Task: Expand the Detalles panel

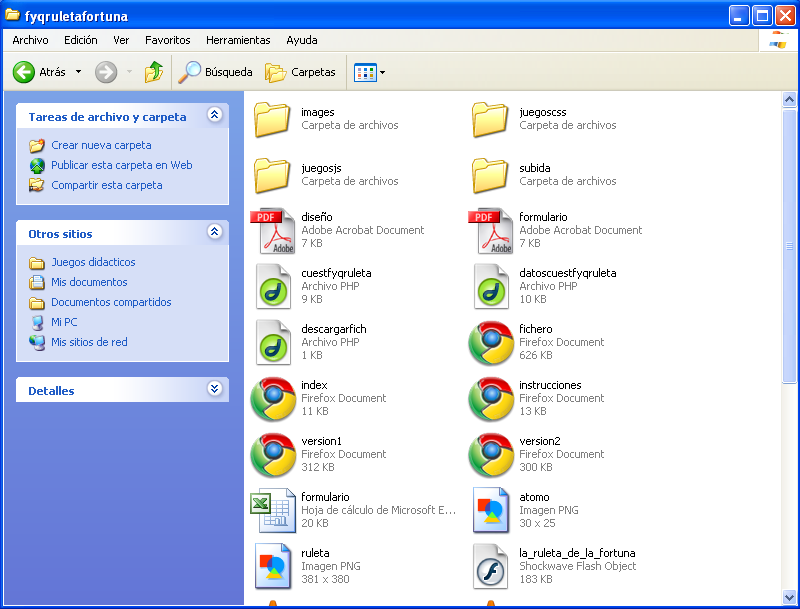Action: click(x=214, y=389)
